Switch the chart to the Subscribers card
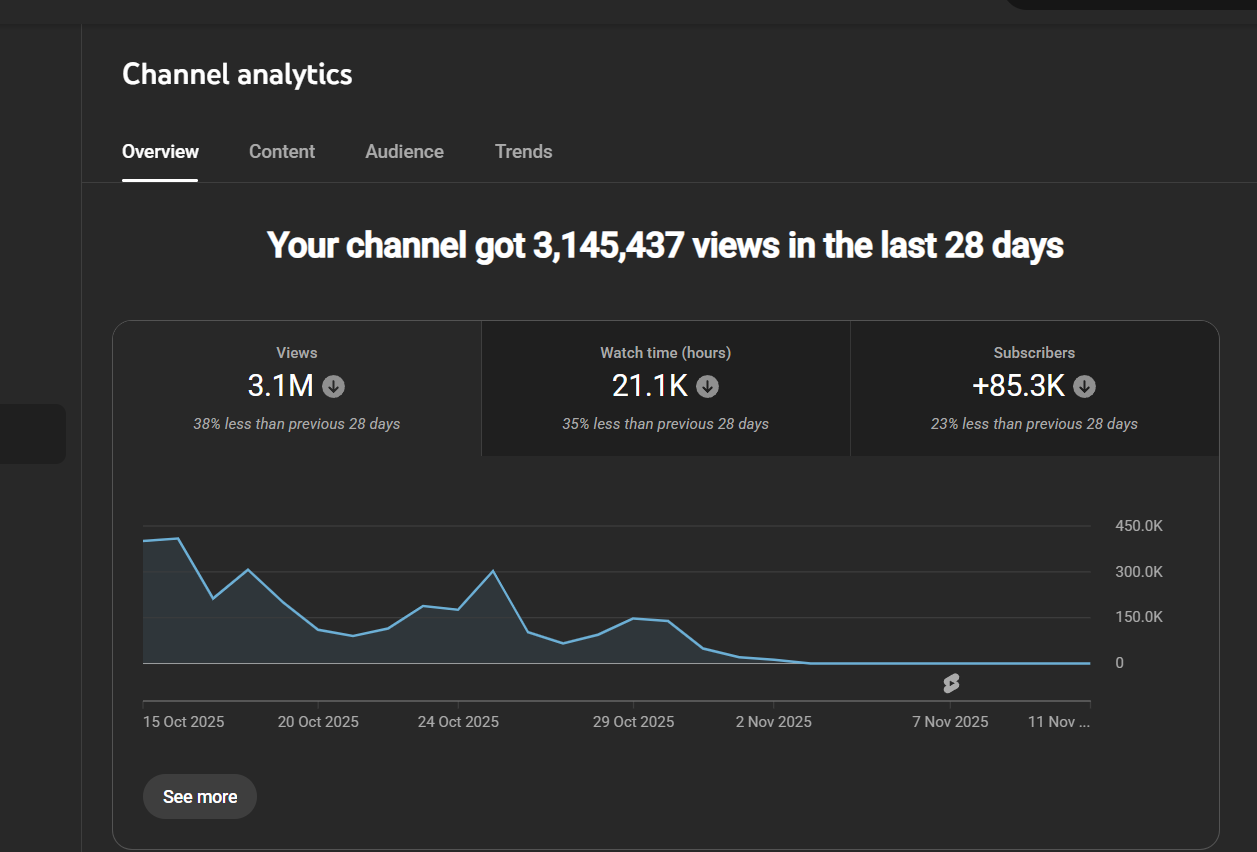This screenshot has height=852, width=1257. coord(1034,389)
